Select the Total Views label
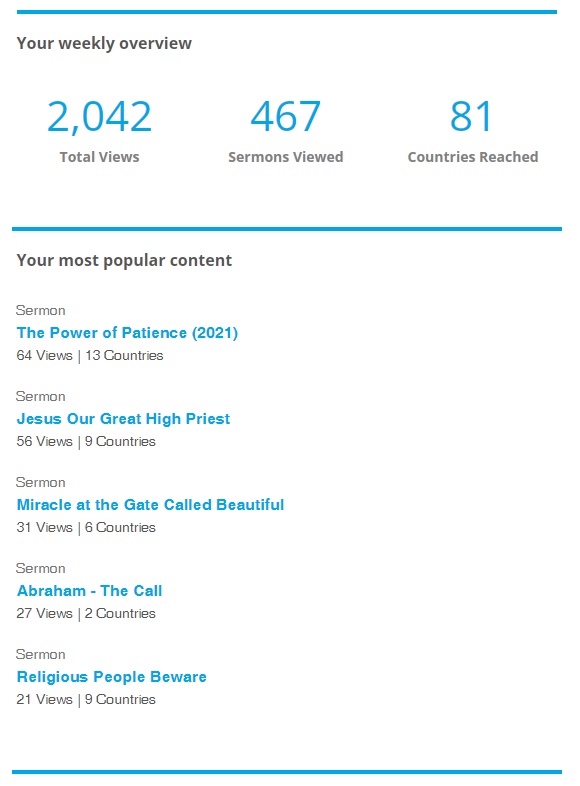580x786 pixels. 99,157
